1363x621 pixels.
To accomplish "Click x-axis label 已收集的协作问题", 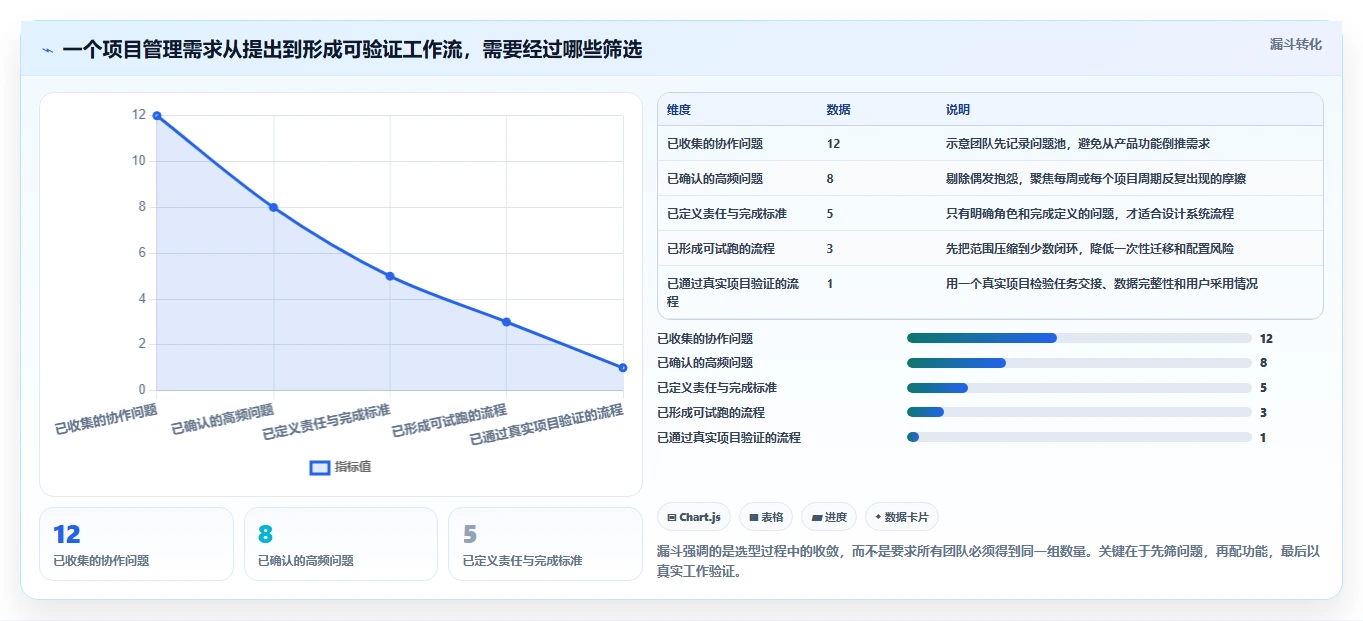I will [x=106, y=419].
